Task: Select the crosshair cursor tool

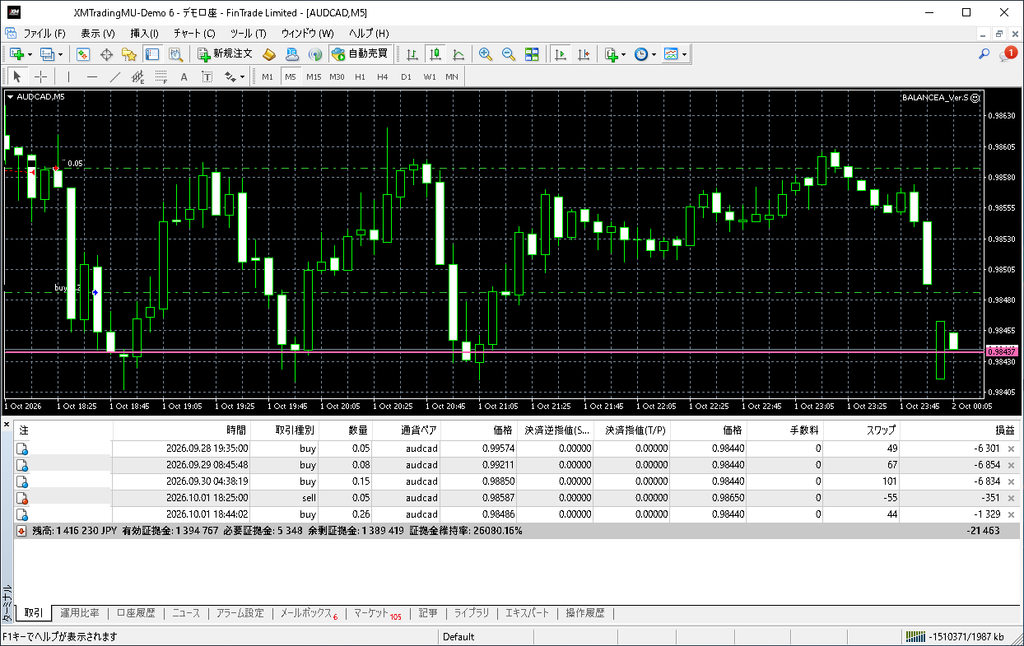Action: pos(40,76)
